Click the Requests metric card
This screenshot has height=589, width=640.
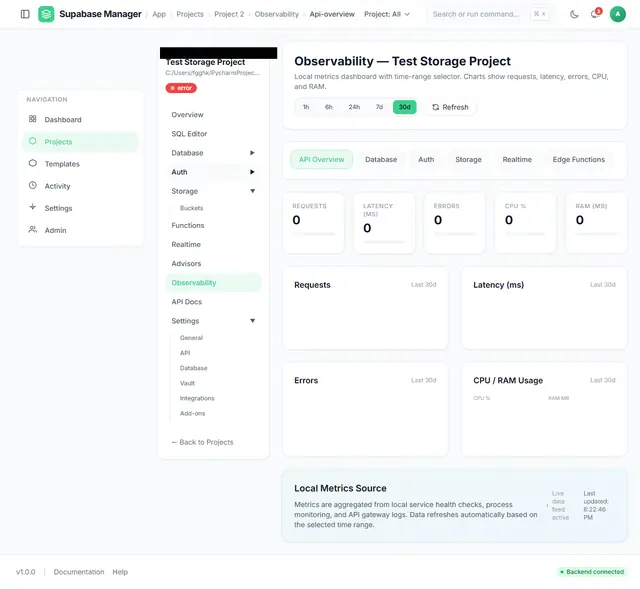(313, 222)
